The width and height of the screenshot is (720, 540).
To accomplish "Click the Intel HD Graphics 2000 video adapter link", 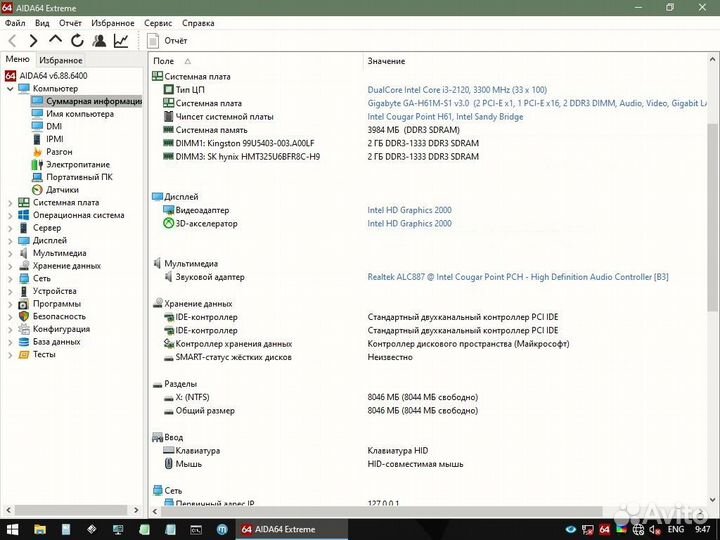I will [x=409, y=211].
